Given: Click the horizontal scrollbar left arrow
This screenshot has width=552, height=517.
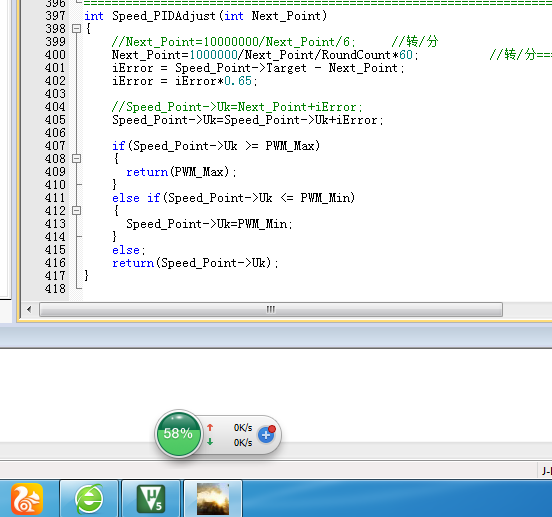Looking at the screenshot, I should (29, 309).
